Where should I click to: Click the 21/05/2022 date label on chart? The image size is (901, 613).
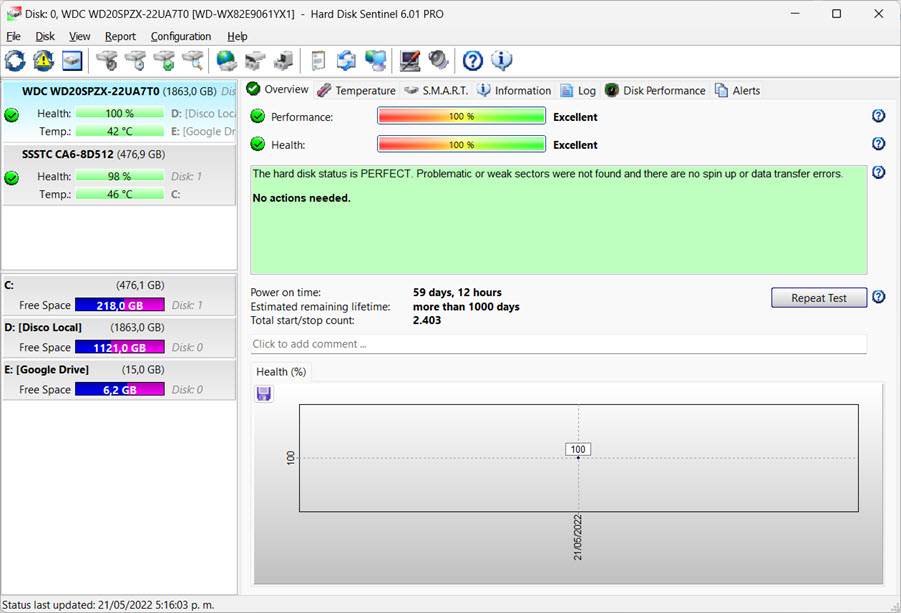click(577, 537)
